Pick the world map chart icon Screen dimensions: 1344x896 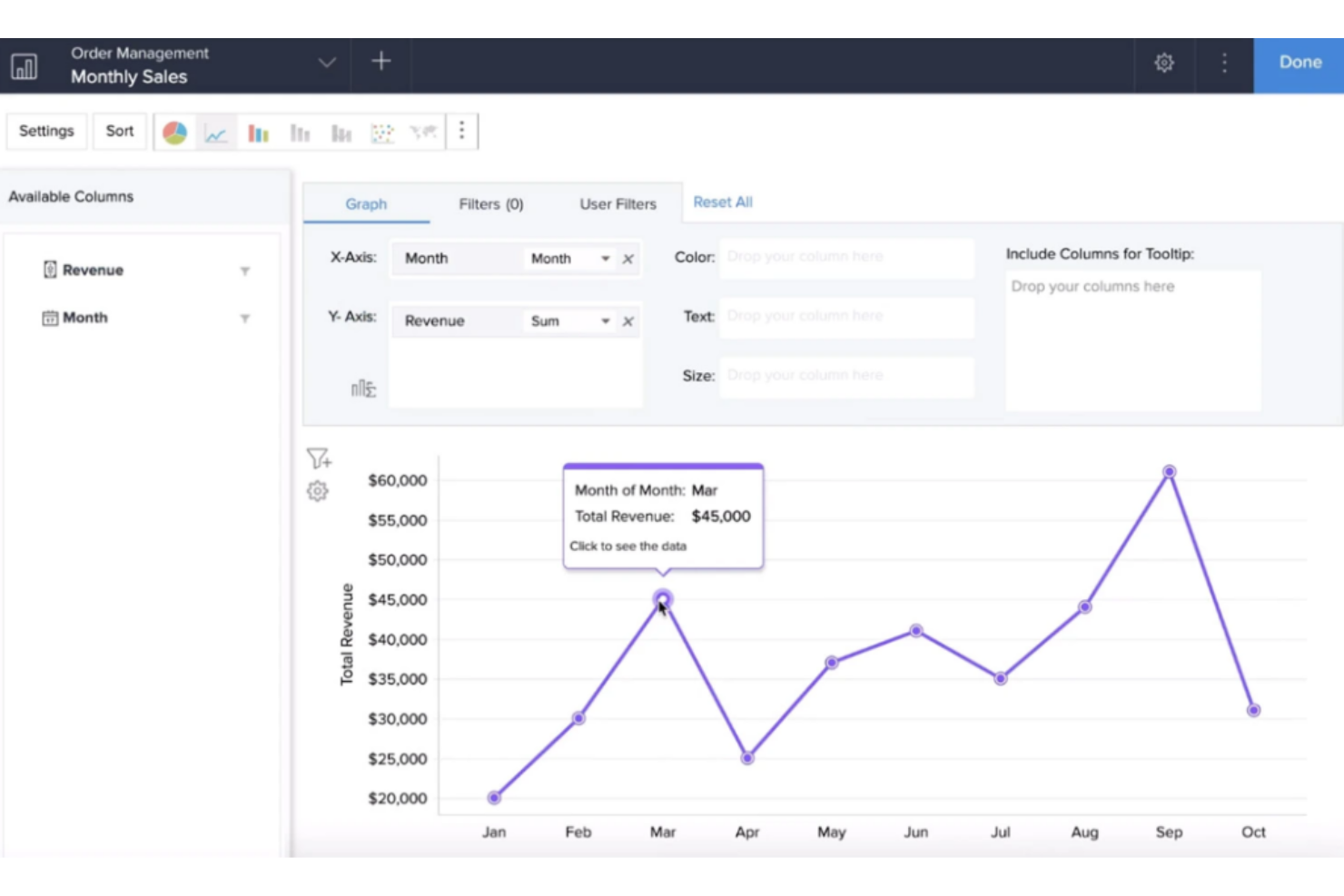(x=423, y=133)
